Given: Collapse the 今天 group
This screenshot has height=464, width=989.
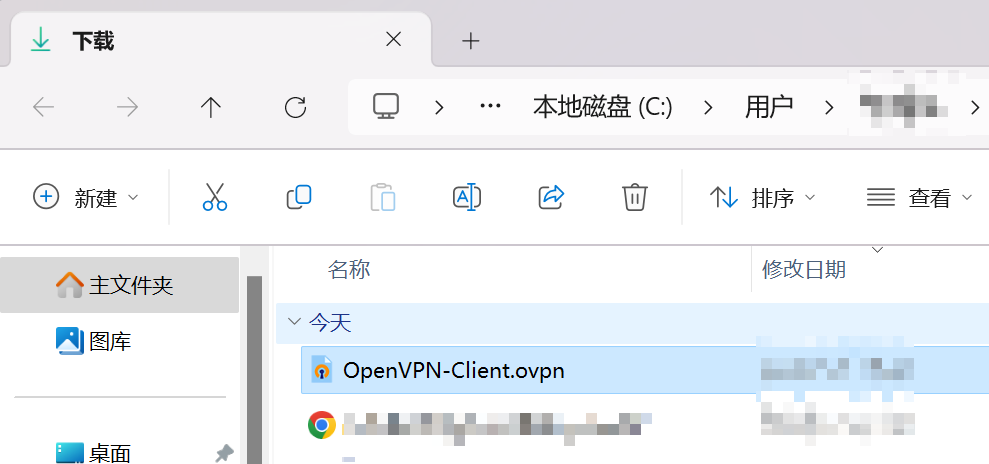Looking at the screenshot, I should [294, 322].
